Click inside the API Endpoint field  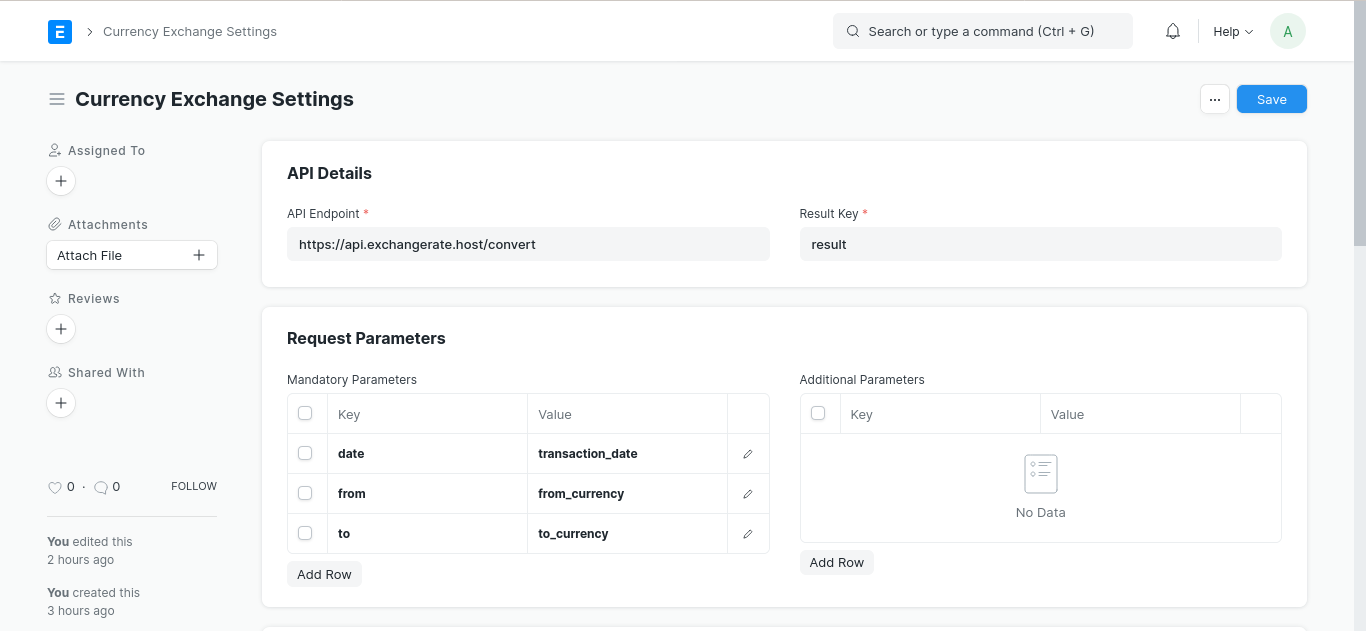[x=528, y=244]
